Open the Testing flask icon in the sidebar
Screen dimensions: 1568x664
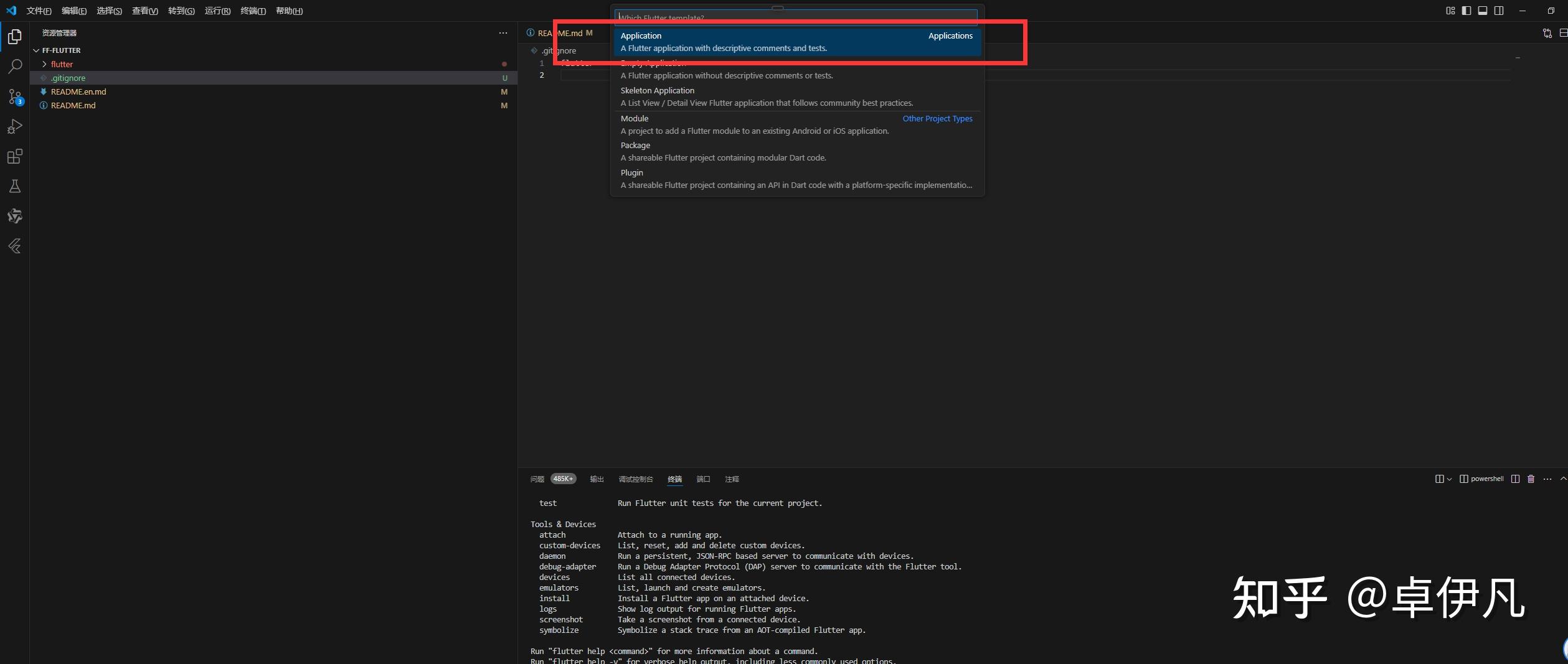(14, 186)
